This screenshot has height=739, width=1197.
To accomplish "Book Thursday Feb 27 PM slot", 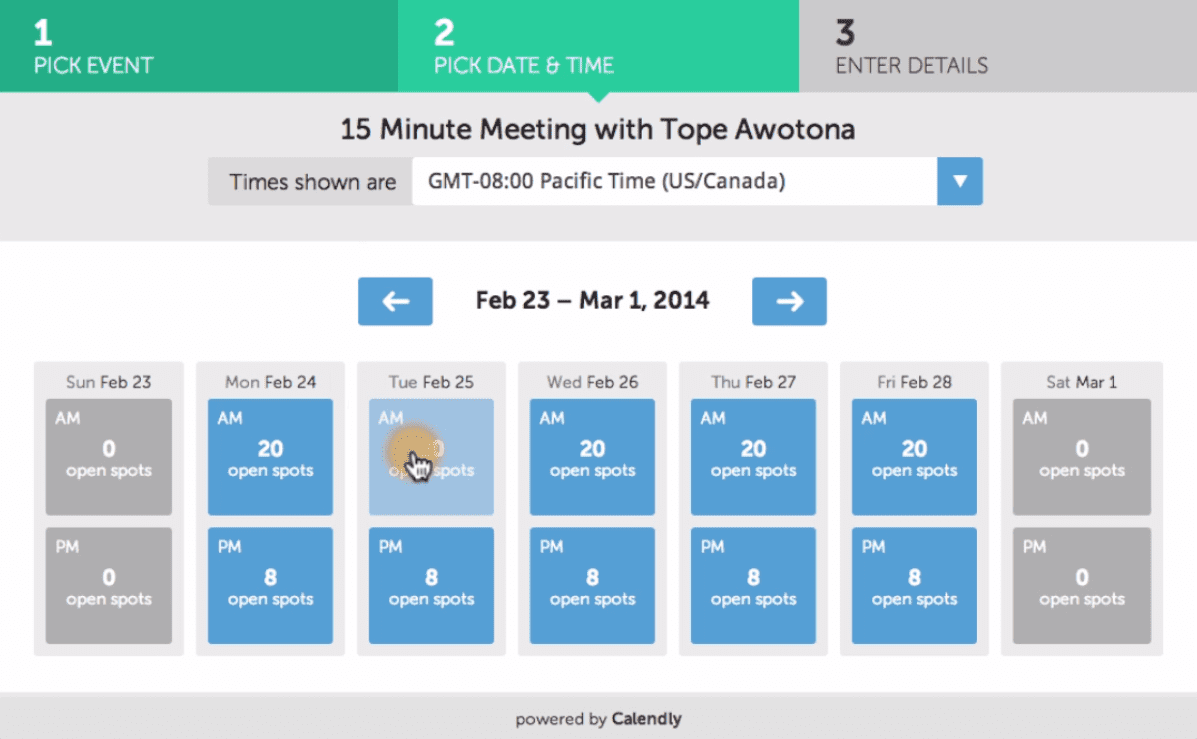I will tap(753, 586).
